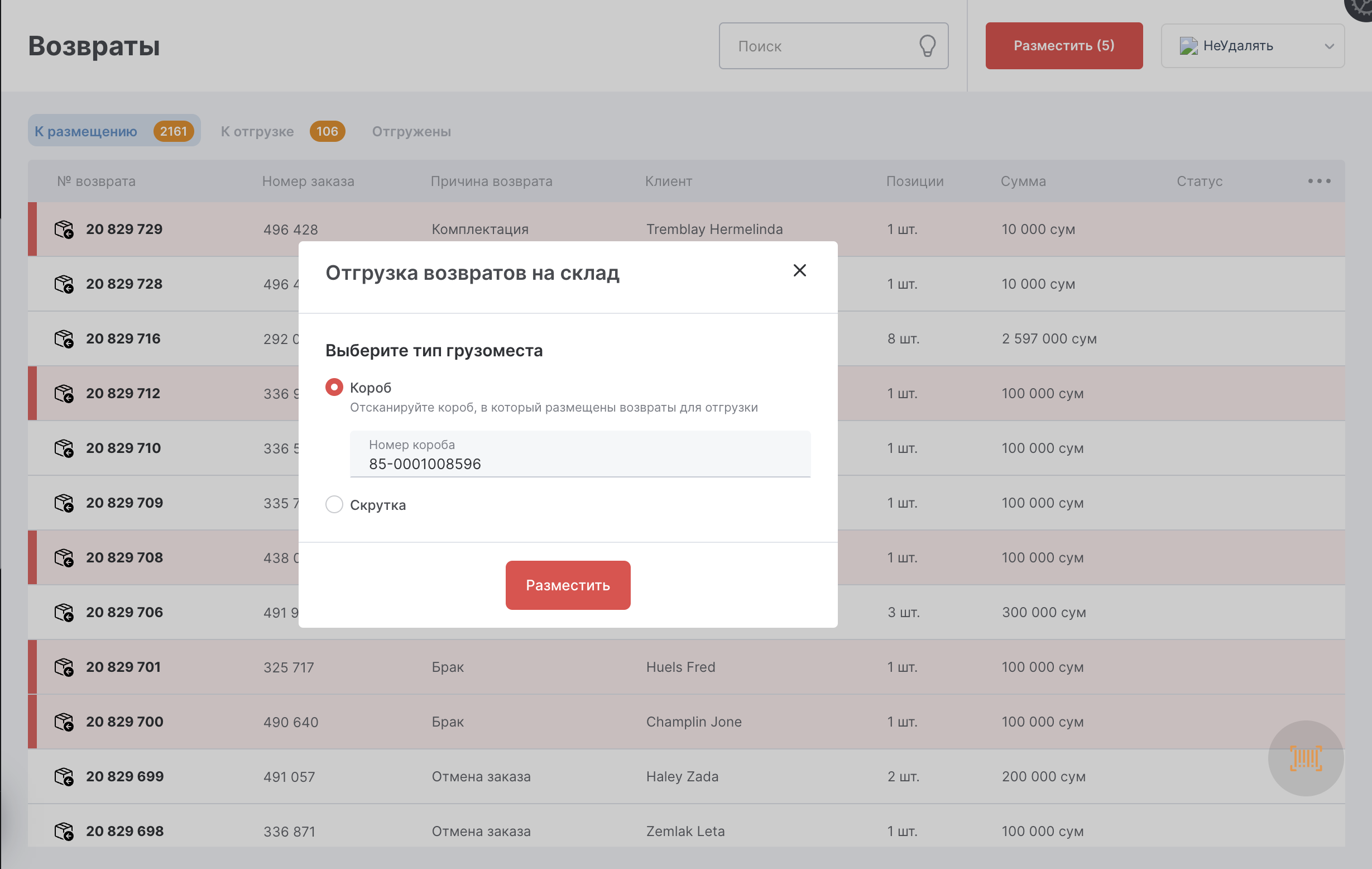Click the return box icon for 20 829 701
The height and width of the screenshot is (869, 1372).
(64, 667)
